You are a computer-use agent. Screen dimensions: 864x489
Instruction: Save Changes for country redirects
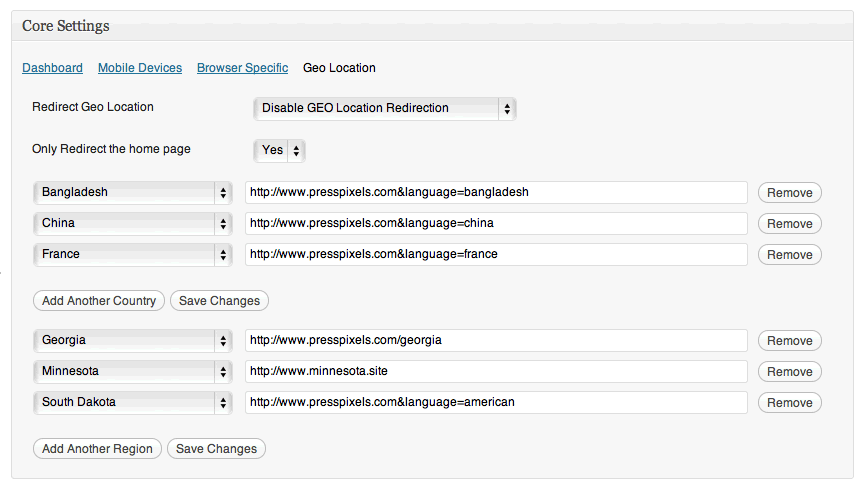pyautogui.click(x=219, y=300)
